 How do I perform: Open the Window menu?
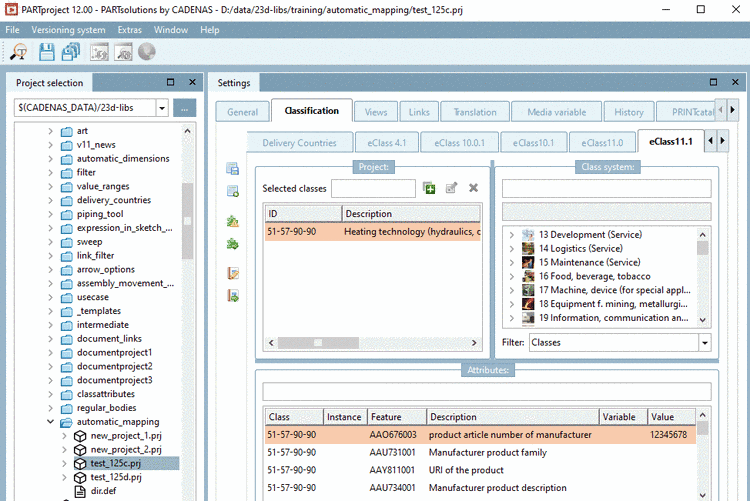171,30
